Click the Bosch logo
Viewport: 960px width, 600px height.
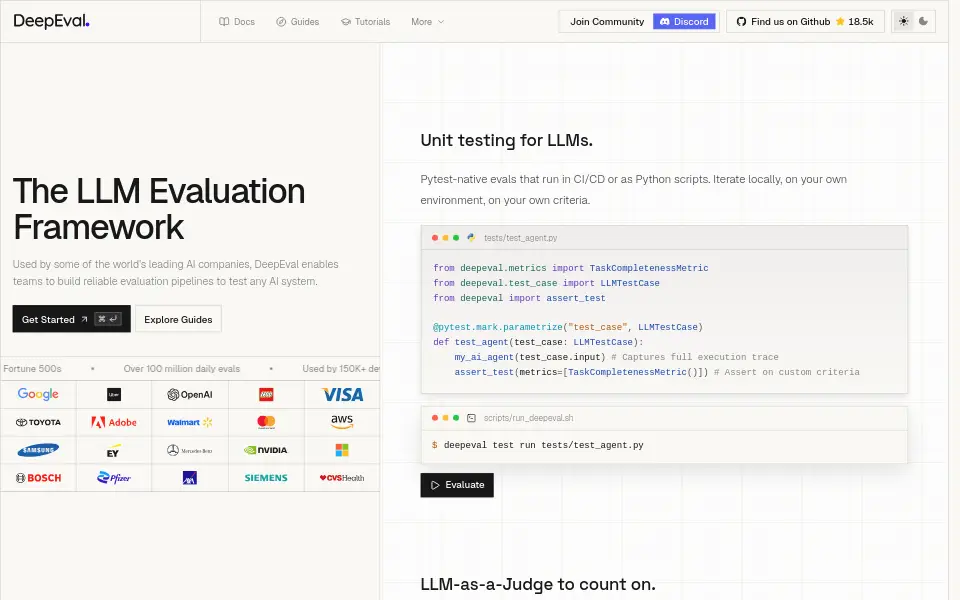click(x=38, y=478)
